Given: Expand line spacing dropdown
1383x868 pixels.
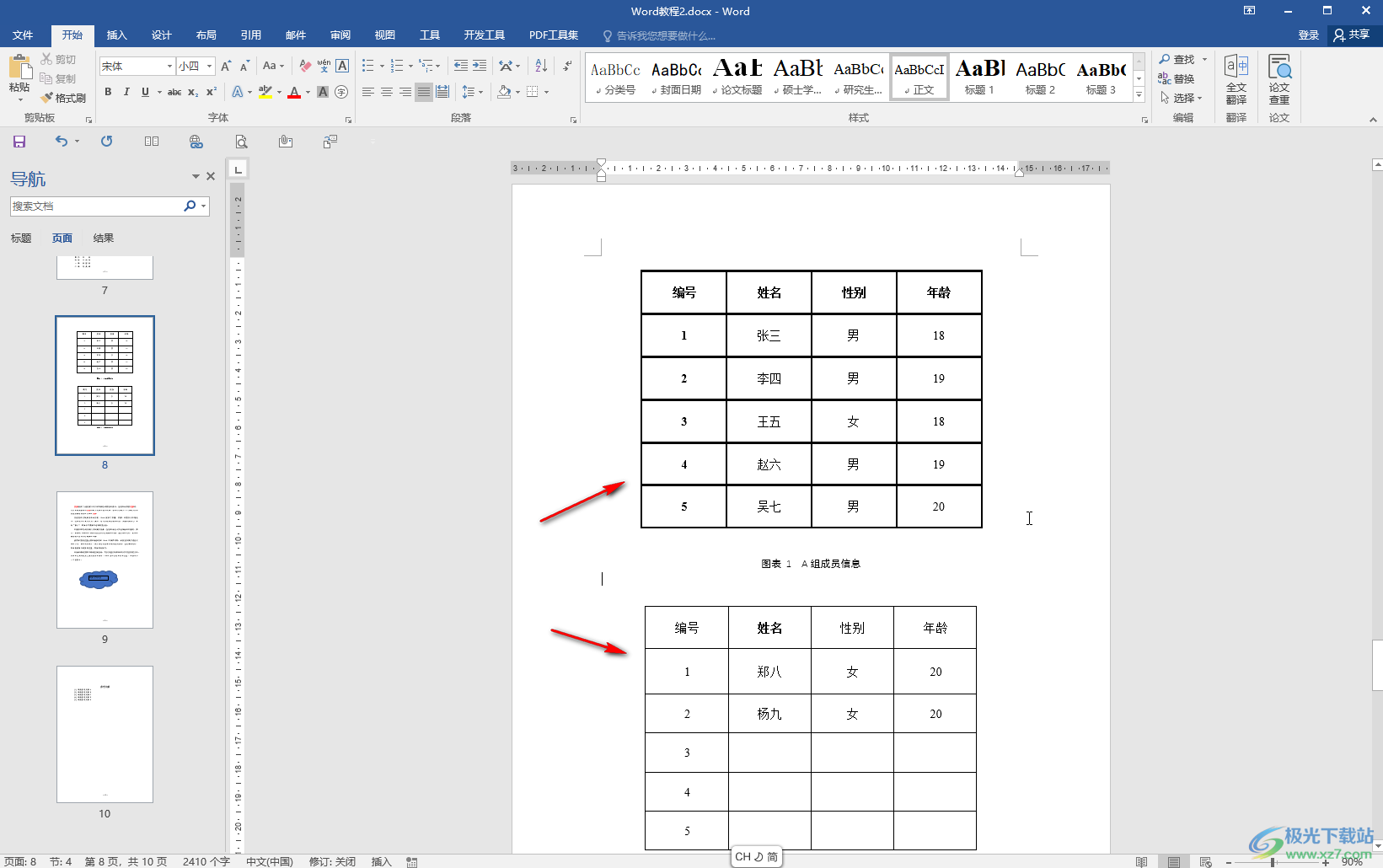Looking at the screenshot, I should tap(481, 92).
